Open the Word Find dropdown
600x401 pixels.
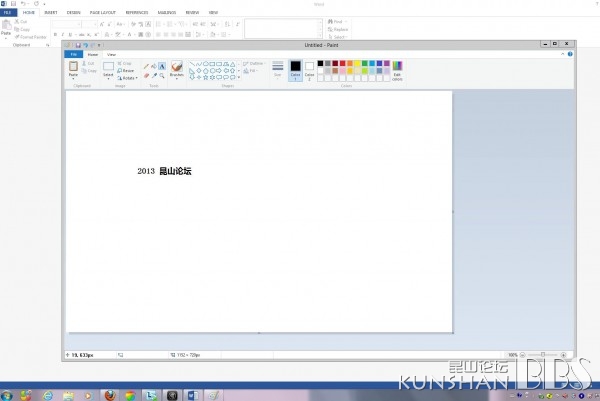click(346, 22)
